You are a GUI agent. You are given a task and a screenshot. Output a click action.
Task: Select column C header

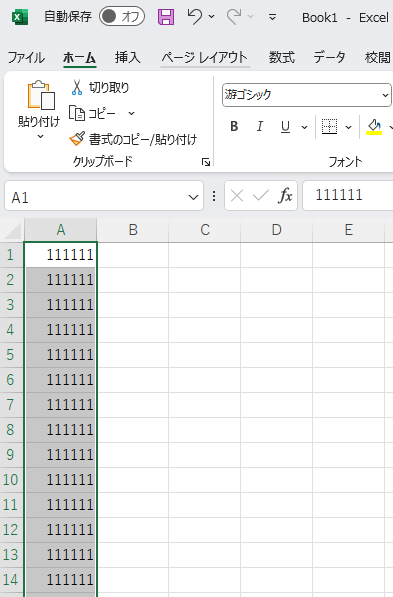coord(205,230)
